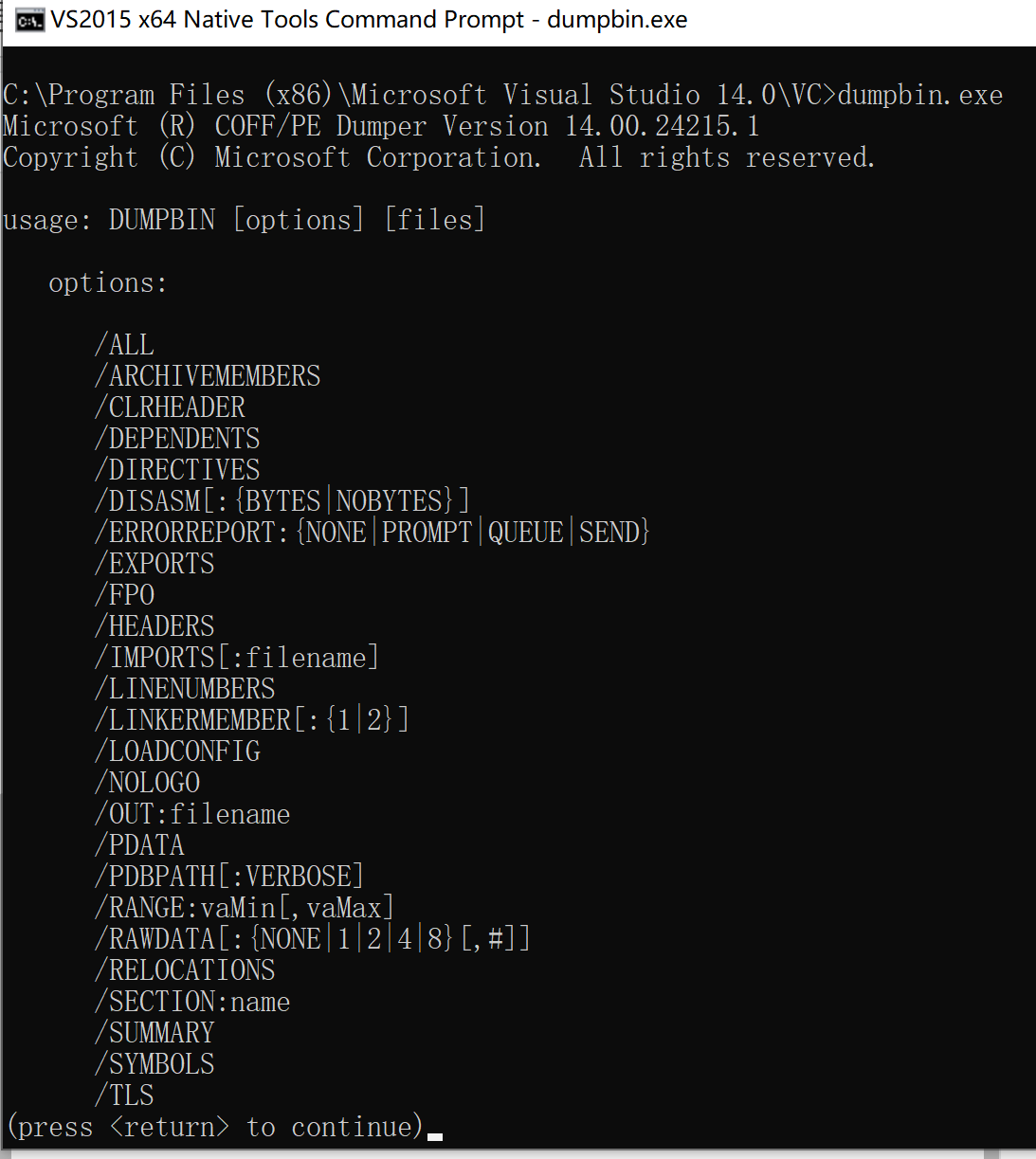Select the /NOLOGO option text
Image resolution: width=1036 pixels, height=1159 pixels.
pos(147,782)
